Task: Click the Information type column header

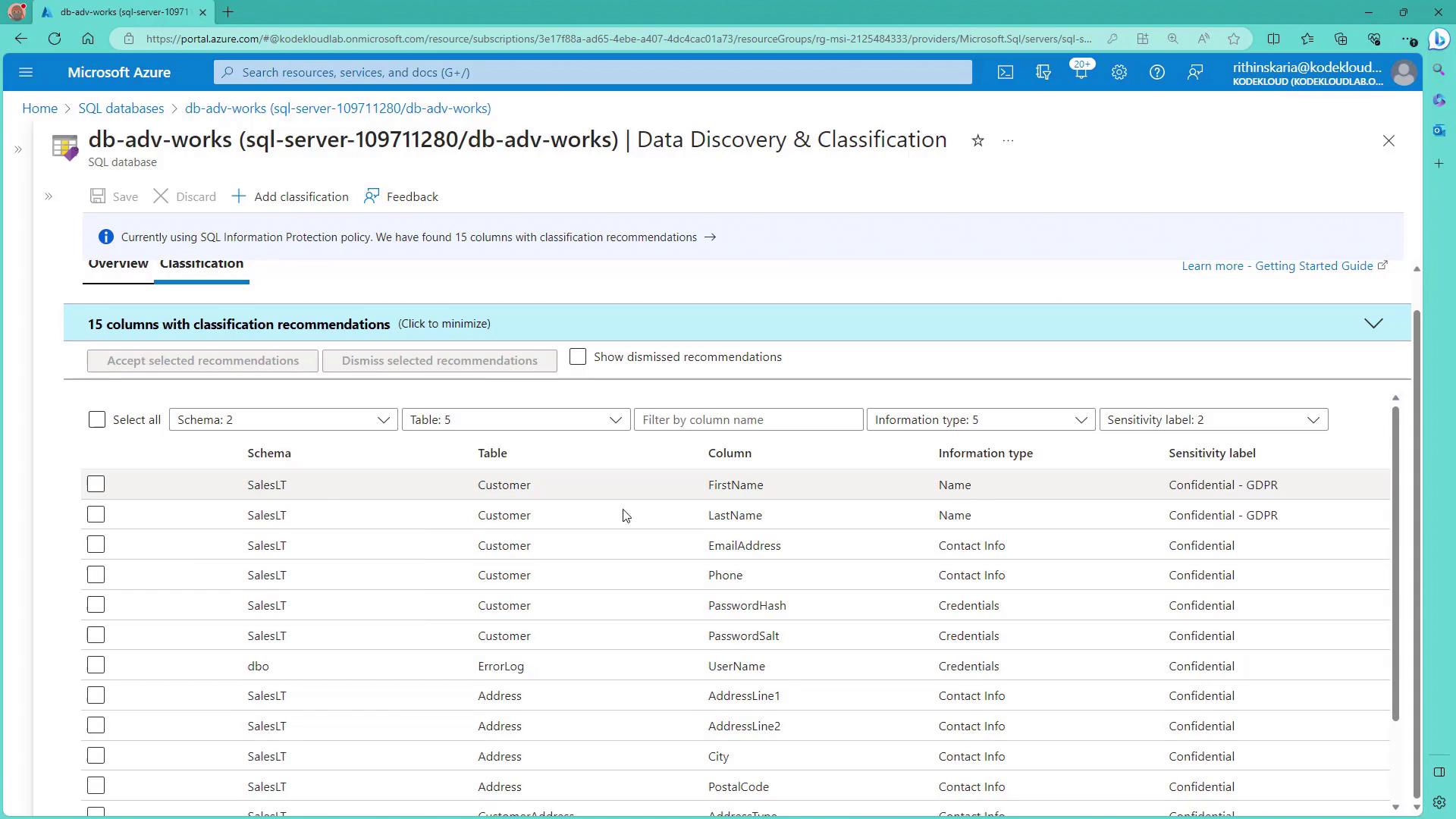Action: (x=985, y=453)
